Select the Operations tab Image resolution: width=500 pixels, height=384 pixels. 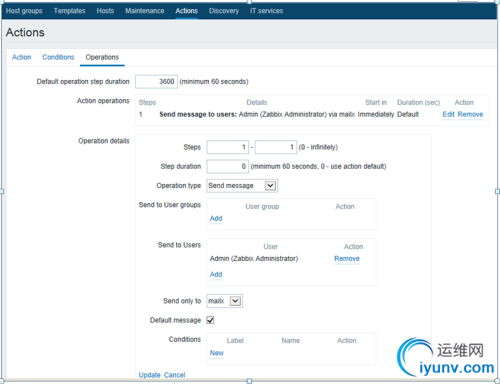[x=102, y=57]
